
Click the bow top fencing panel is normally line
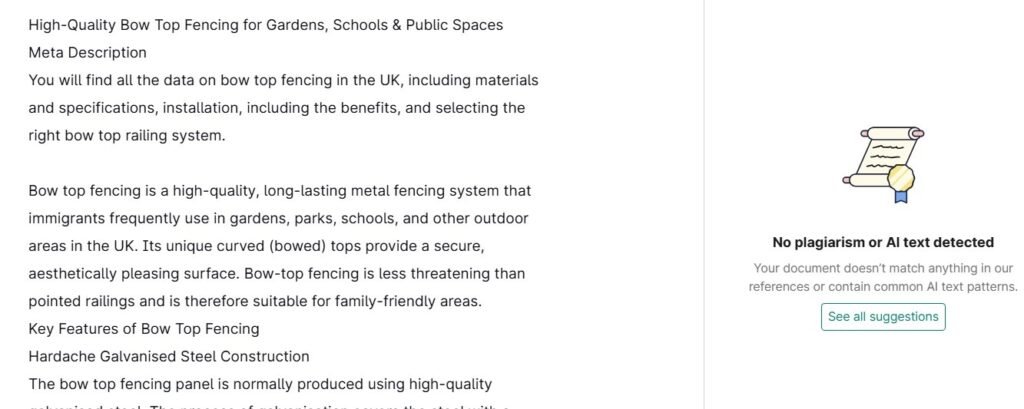(260, 384)
